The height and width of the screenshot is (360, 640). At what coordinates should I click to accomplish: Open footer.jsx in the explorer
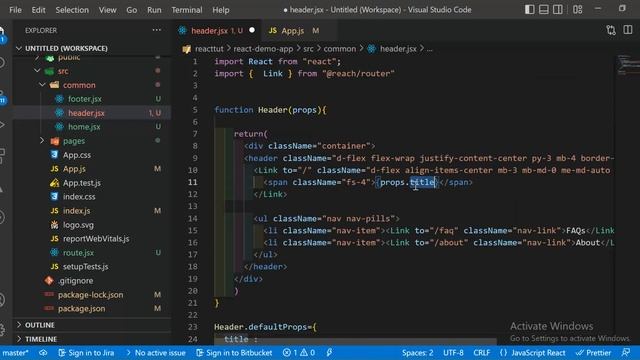pyautogui.click(x=92, y=99)
